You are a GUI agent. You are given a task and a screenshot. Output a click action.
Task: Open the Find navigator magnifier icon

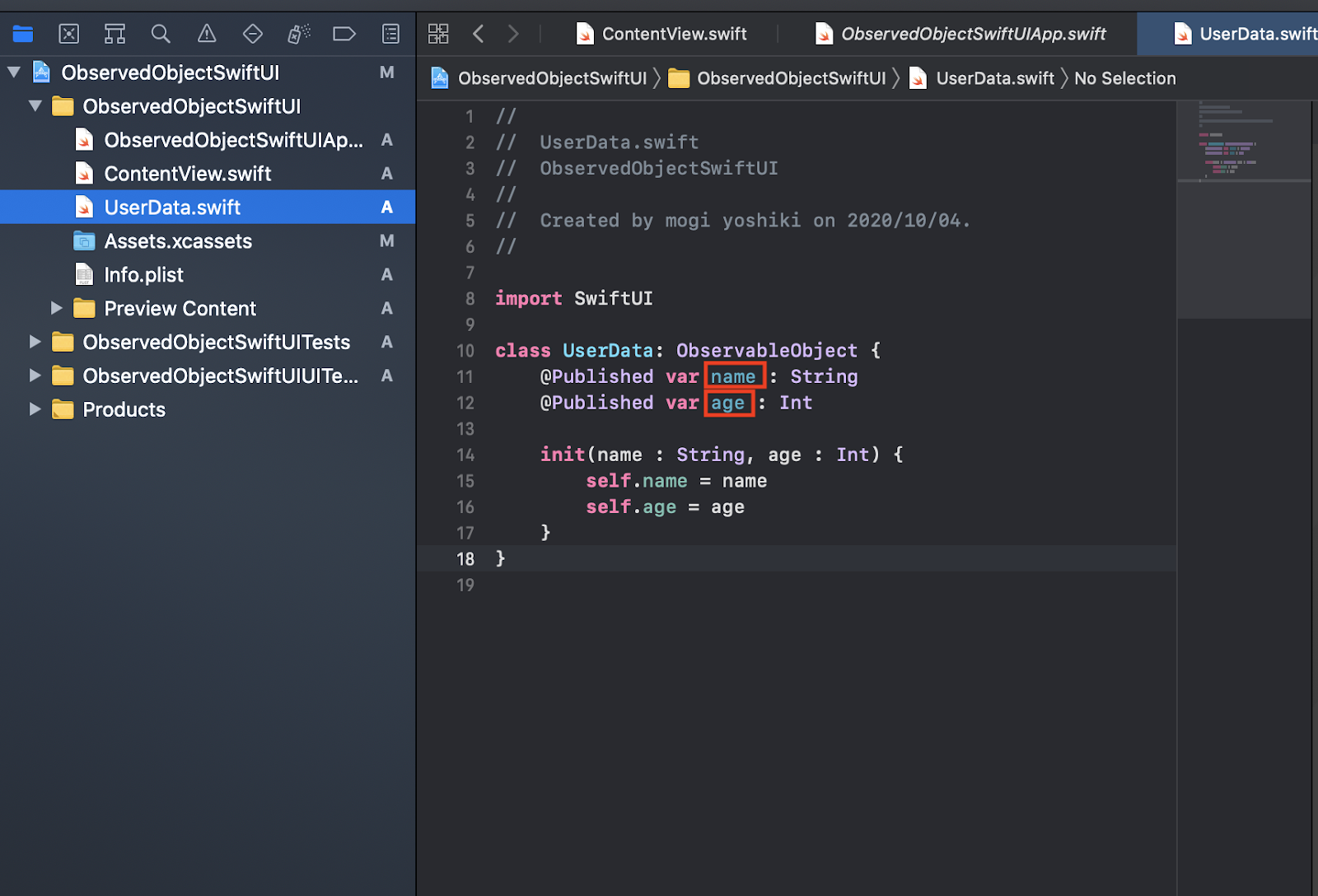pyautogui.click(x=161, y=34)
